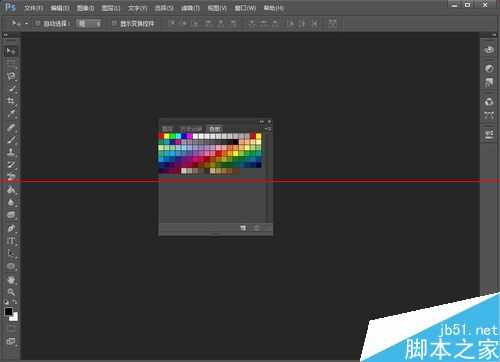Viewport: 500px width, 362px height.
Task: Expand the right panel dock
Action: [x=494, y=35]
